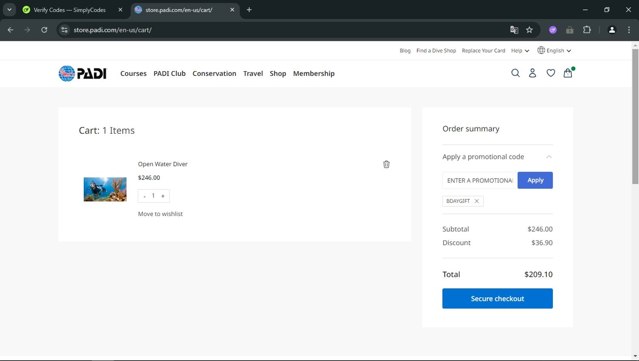This screenshot has height=361, width=639.
Task: Close the Verify Codes SimplyCodes tab
Action: (120, 10)
